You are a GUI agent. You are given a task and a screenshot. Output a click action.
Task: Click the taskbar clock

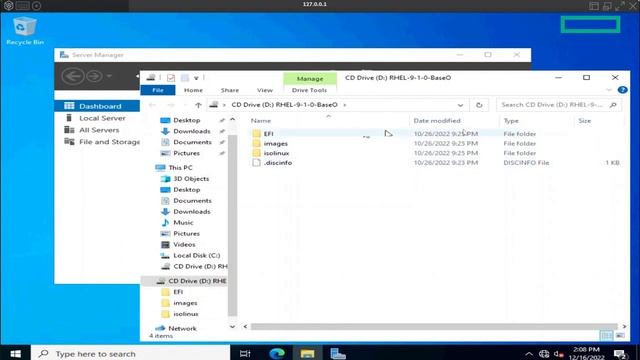pyautogui.click(x=587, y=353)
